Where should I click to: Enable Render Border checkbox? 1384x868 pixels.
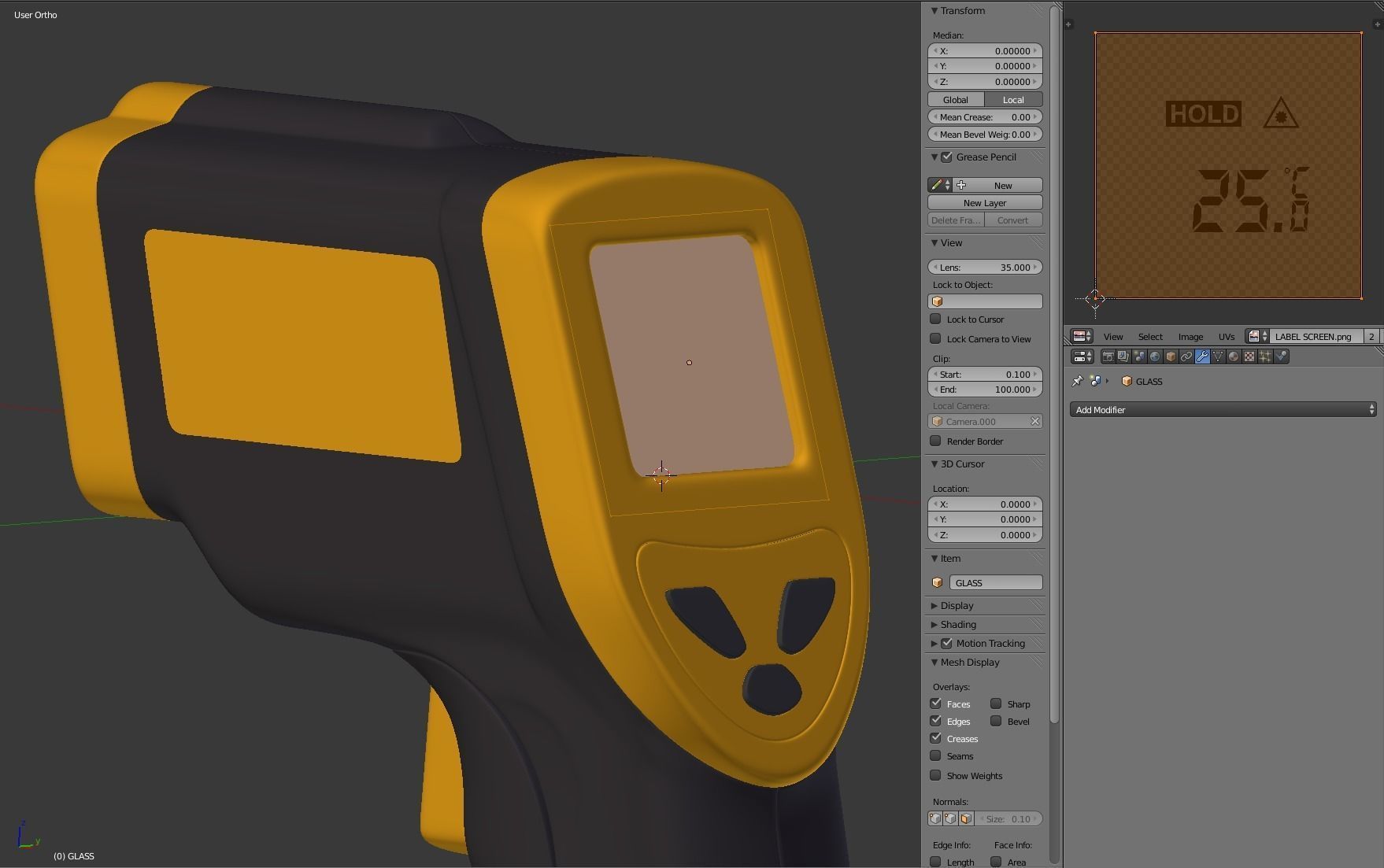click(x=935, y=441)
